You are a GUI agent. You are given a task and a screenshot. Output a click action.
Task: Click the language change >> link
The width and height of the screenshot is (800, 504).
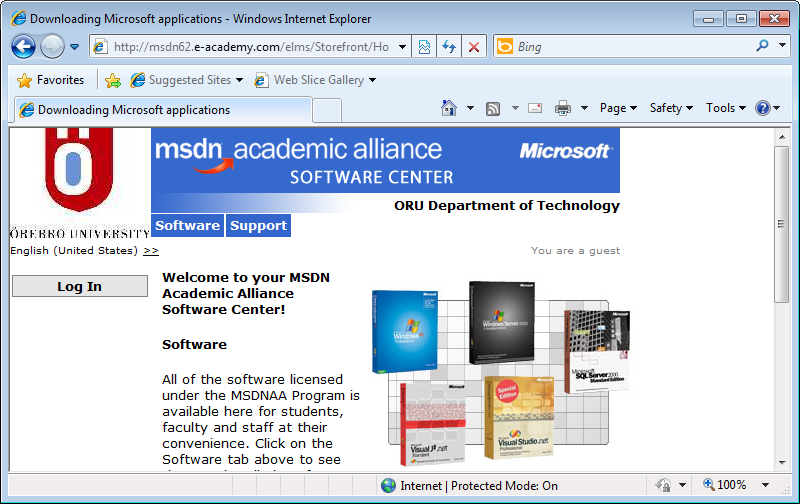tap(151, 250)
